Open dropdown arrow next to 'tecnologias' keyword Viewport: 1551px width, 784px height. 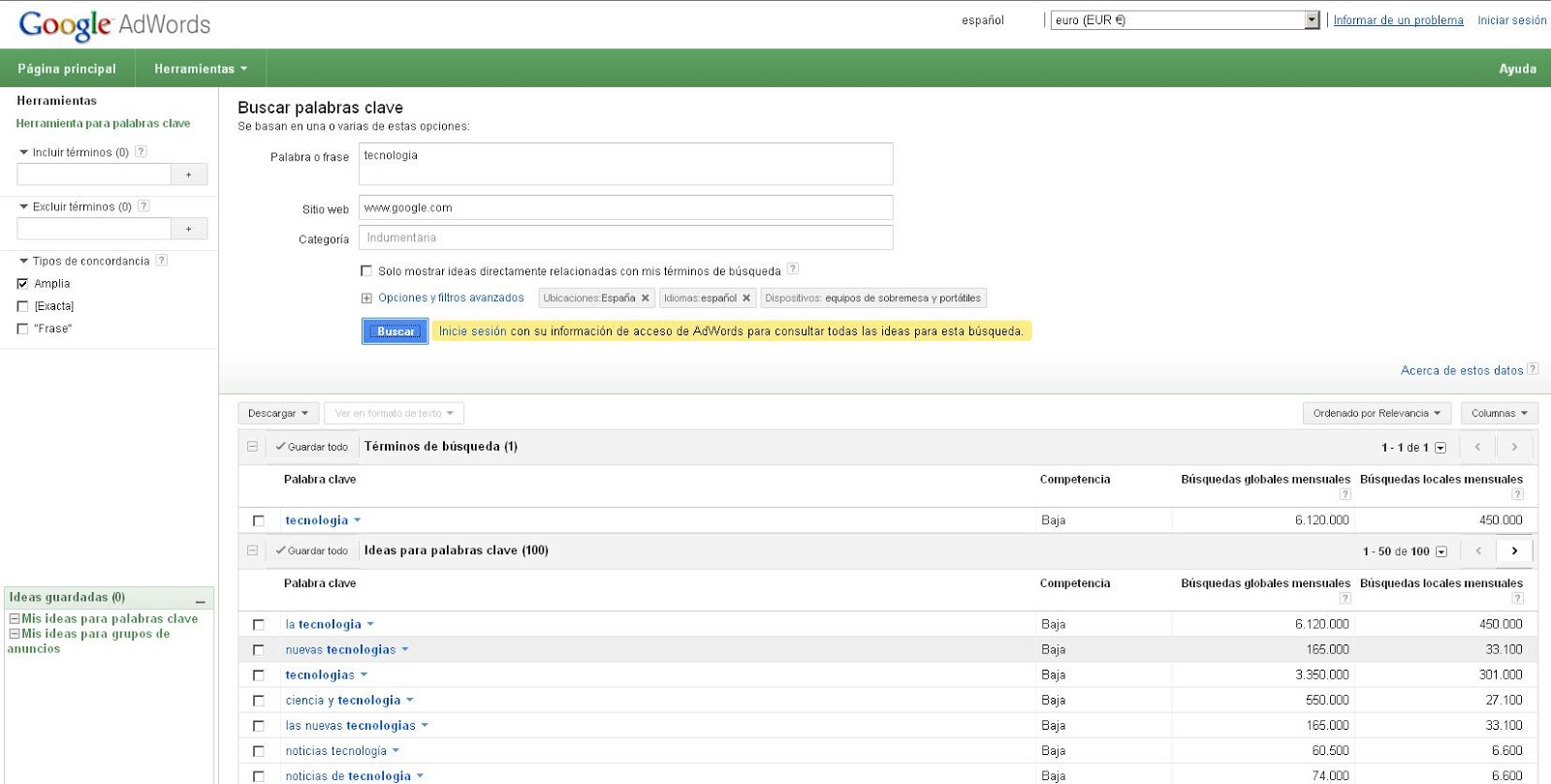[x=364, y=674]
